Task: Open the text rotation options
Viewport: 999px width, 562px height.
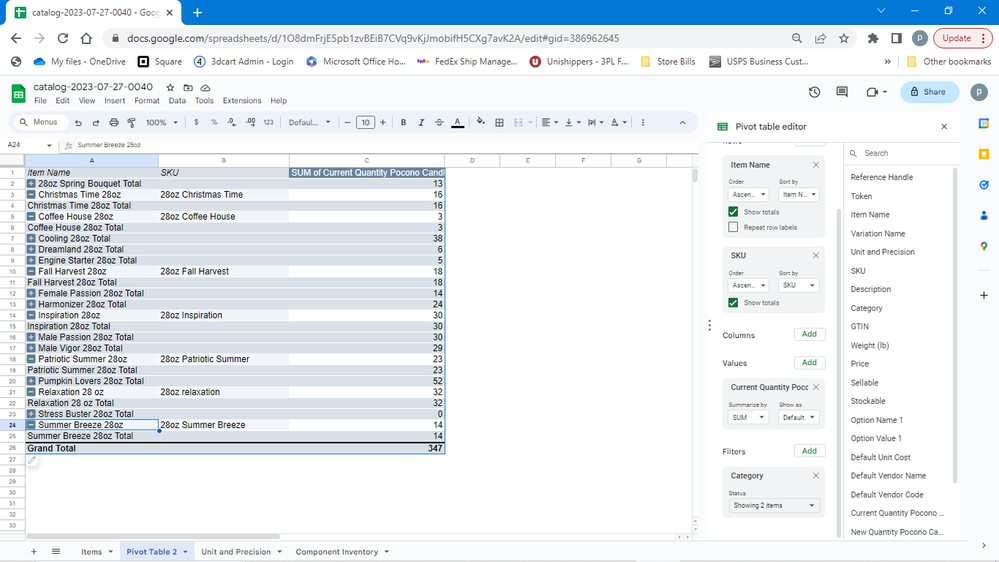Action: tap(618, 122)
